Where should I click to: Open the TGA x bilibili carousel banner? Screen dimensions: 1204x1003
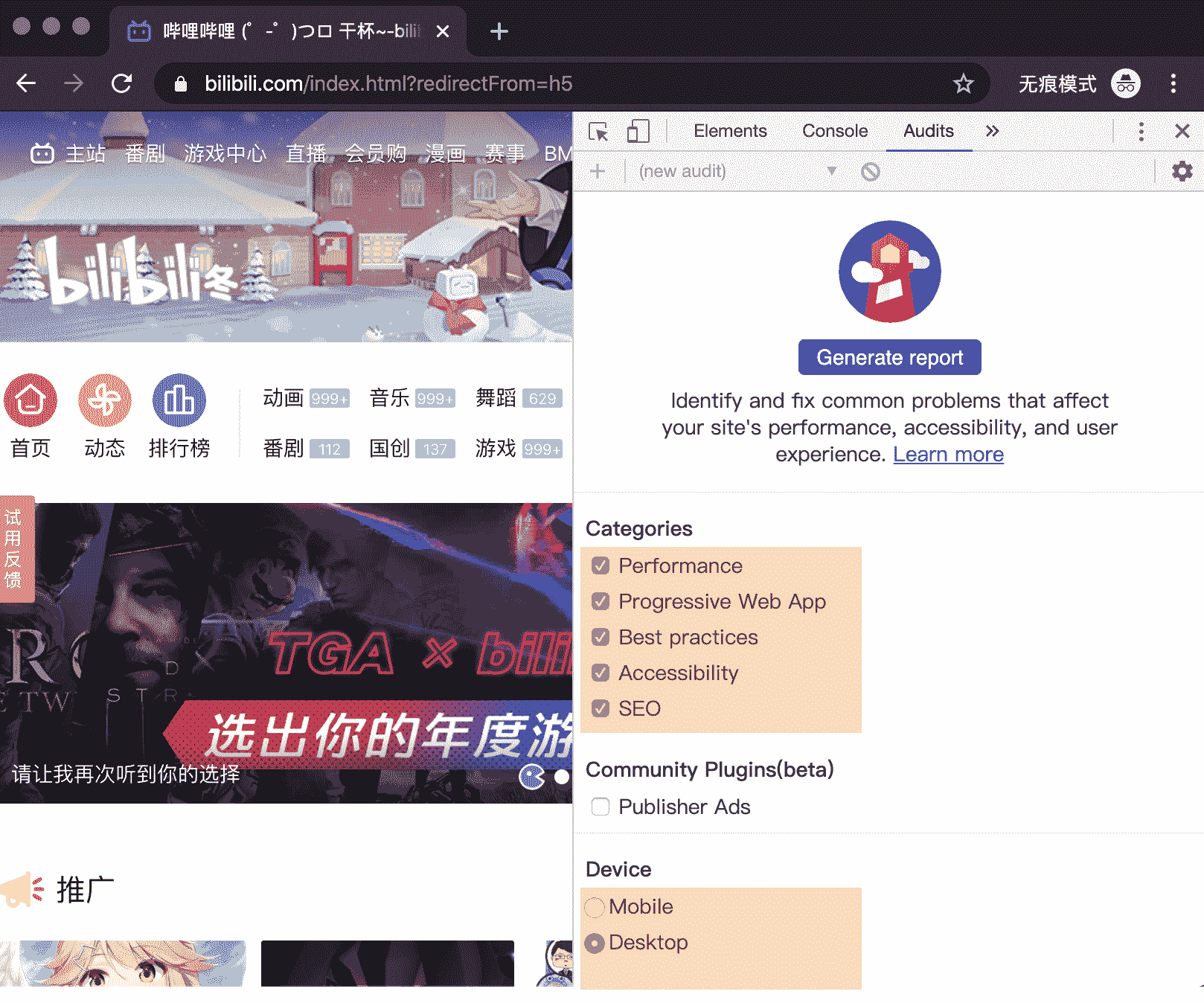(286, 653)
